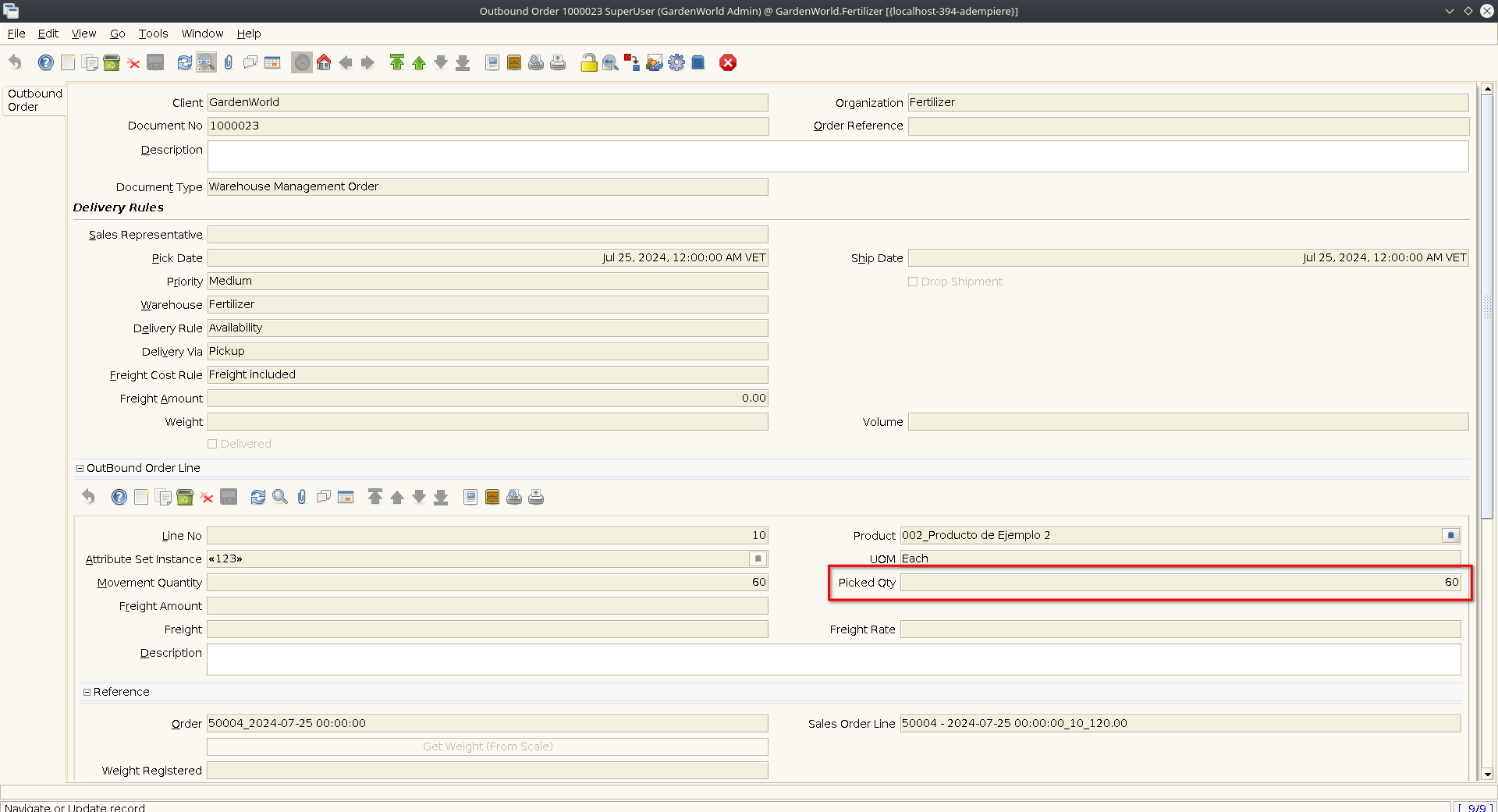The height and width of the screenshot is (812, 1498).
Task: Open the Tools menu
Action: coord(154,34)
